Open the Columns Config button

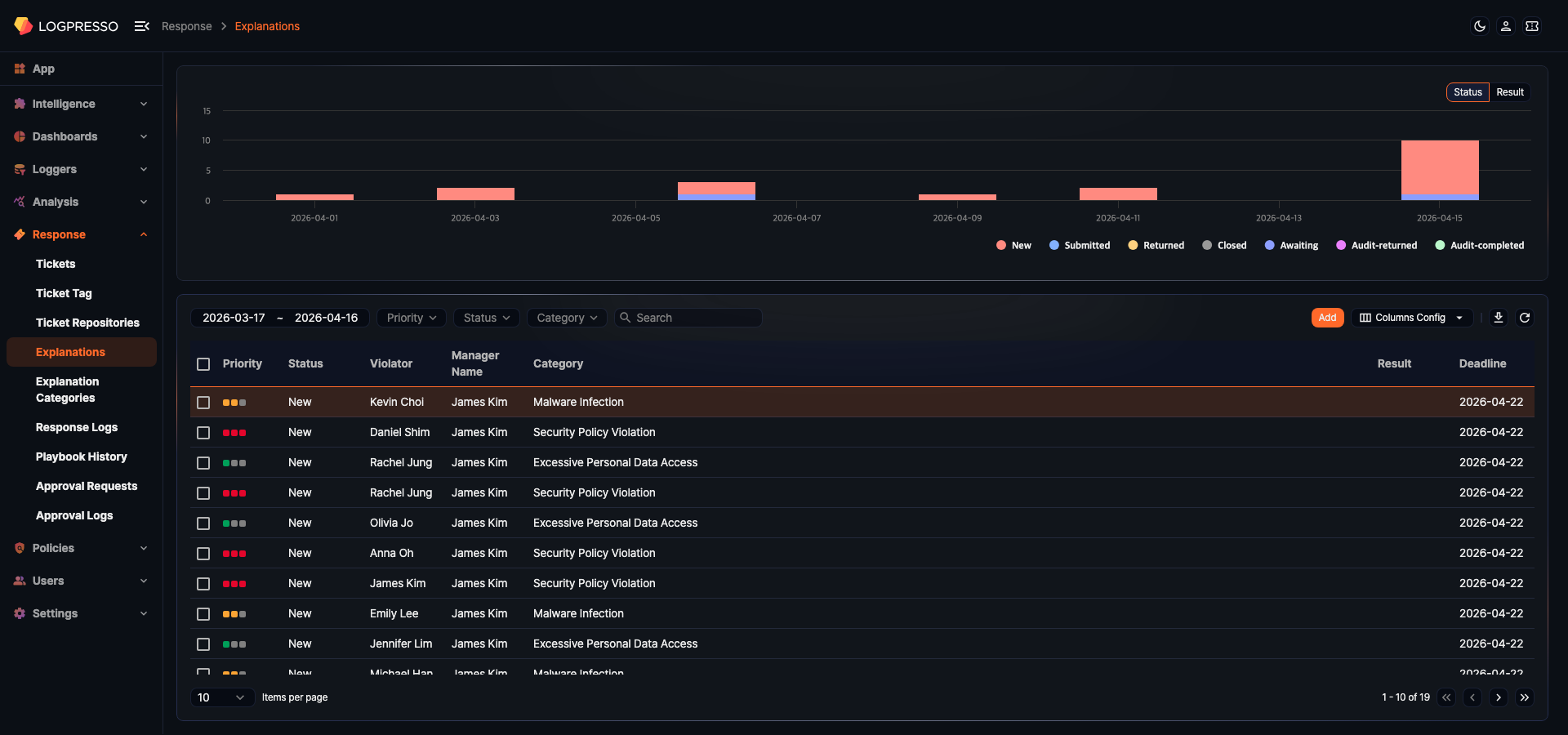tap(1410, 318)
